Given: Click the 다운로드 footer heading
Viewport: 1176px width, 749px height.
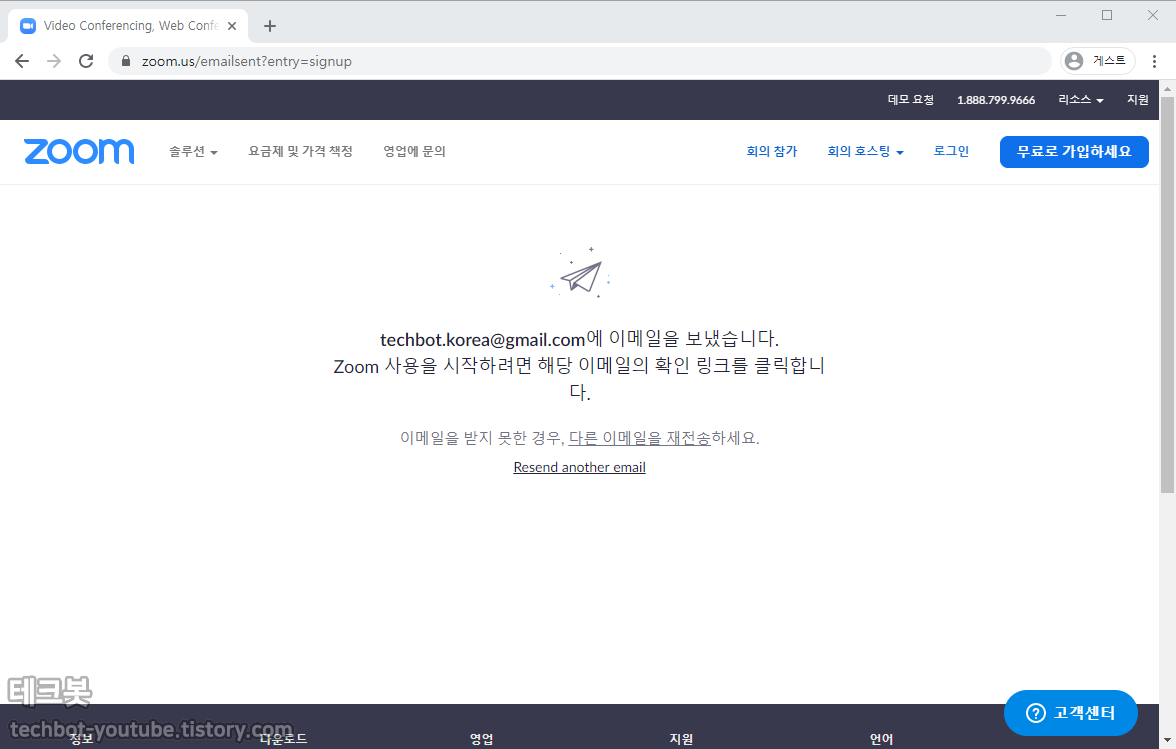Looking at the screenshot, I should coord(284,739).
